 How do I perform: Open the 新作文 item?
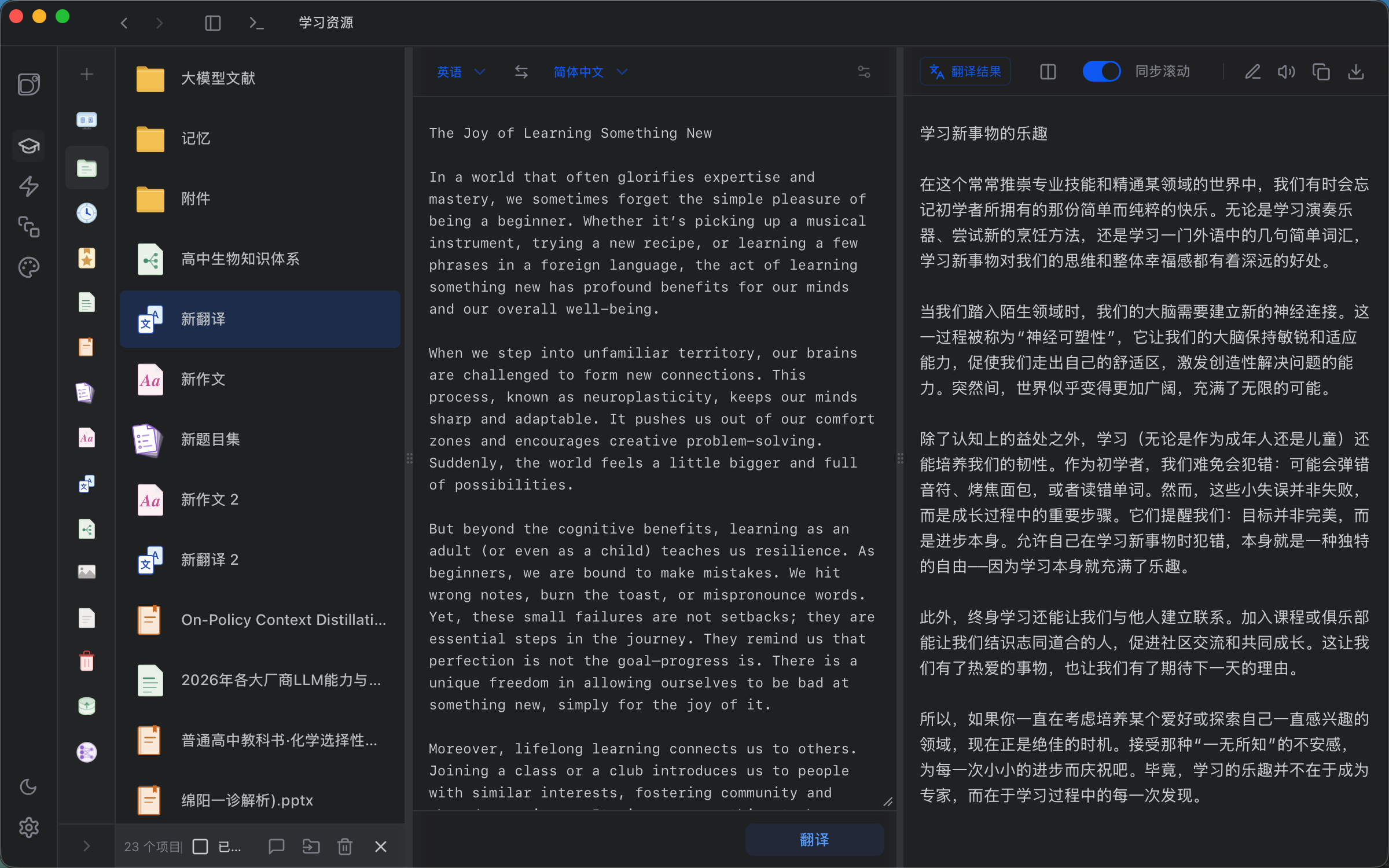coord(260,379)
